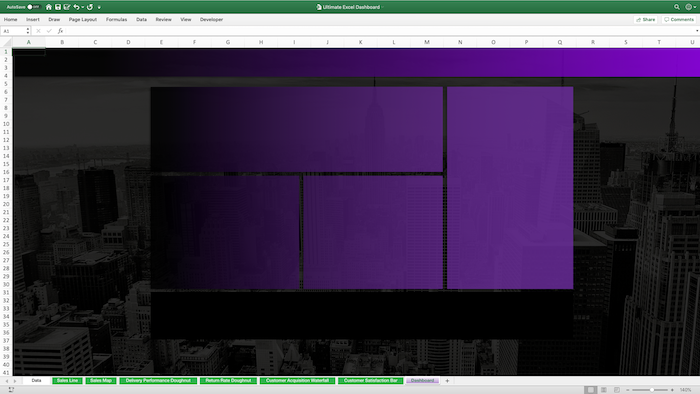Open the Customize Quick Access Toolbar dropdown

tap(99, 7)
